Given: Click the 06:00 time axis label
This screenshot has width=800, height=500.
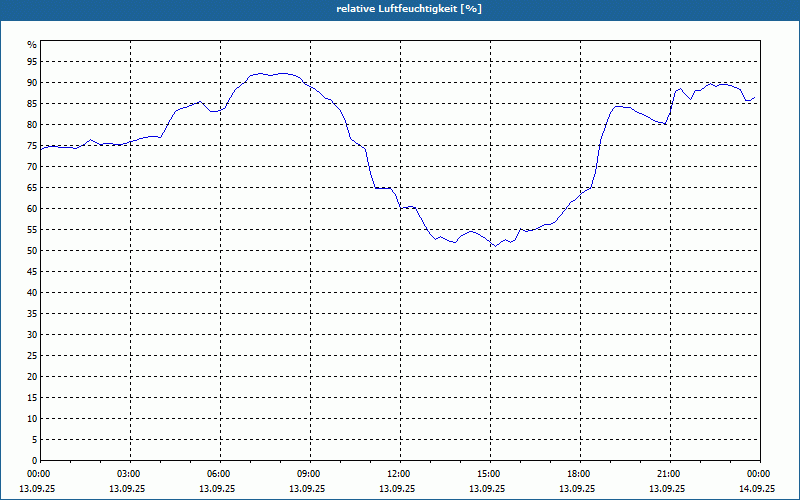Looking at the screenshot, I should click(220, 474).
